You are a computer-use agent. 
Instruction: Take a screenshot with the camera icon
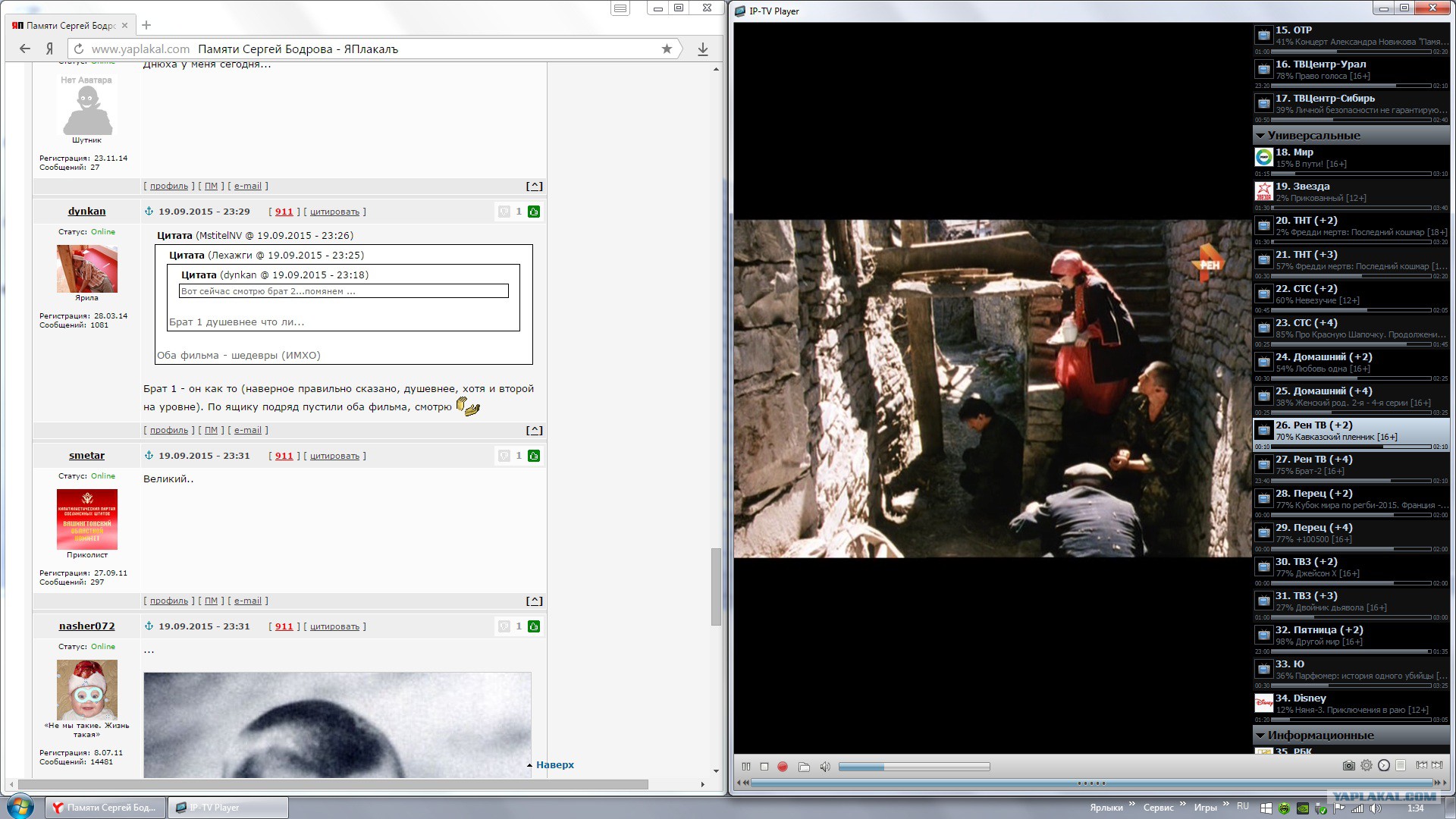coord(1348,766)
